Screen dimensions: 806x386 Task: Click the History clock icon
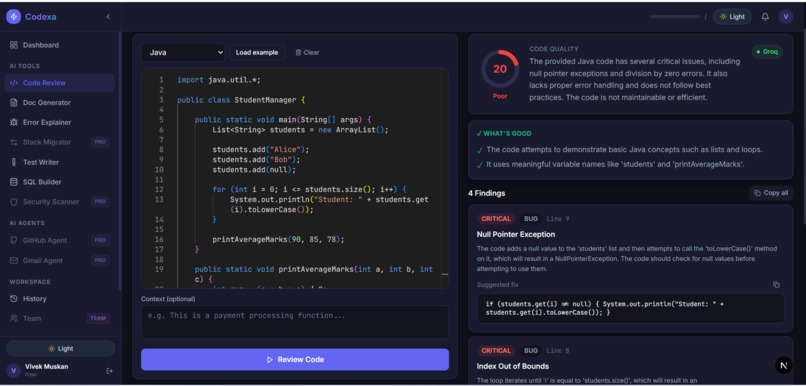[14, 299]
